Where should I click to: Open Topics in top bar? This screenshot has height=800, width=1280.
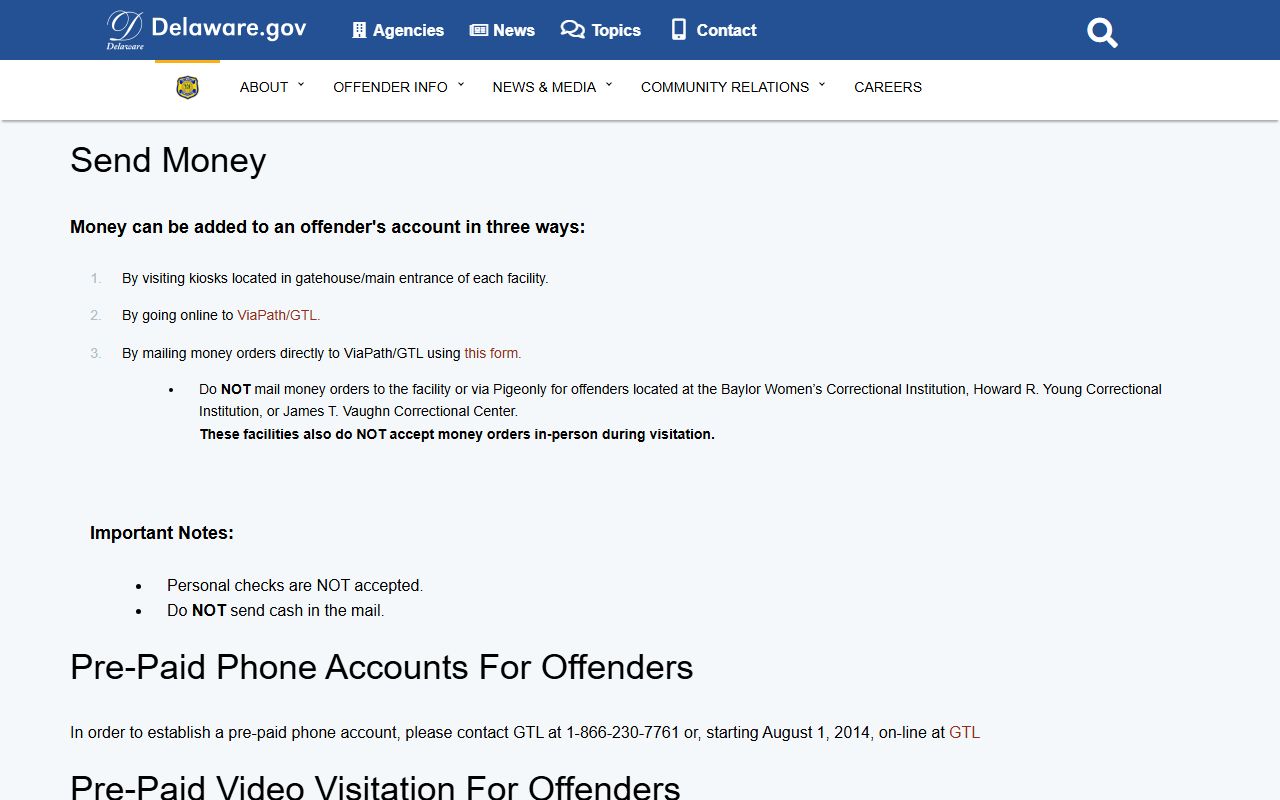616,30
